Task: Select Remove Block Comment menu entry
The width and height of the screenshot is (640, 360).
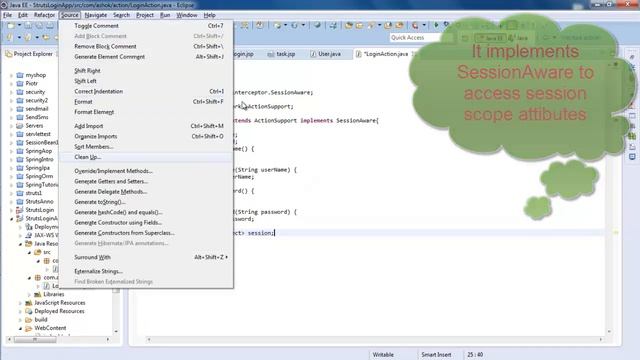Action: (x=146, y=47)
